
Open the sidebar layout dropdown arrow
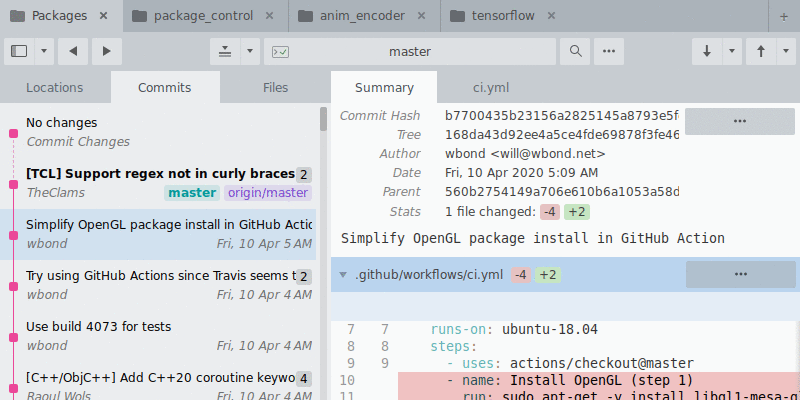pyautogui.click(x=44, y=52)
